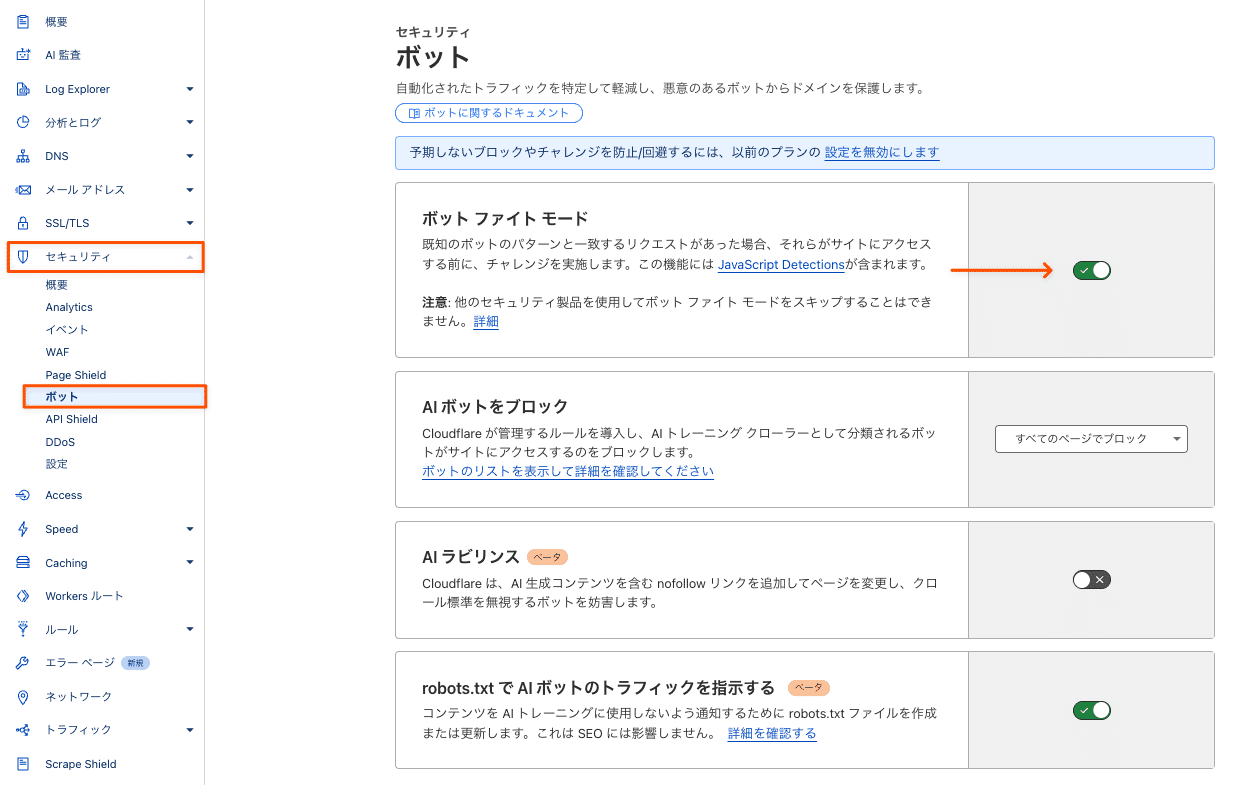1245x785 pixels.
Task: Open the Workers ルート icon
Action: 22,596
